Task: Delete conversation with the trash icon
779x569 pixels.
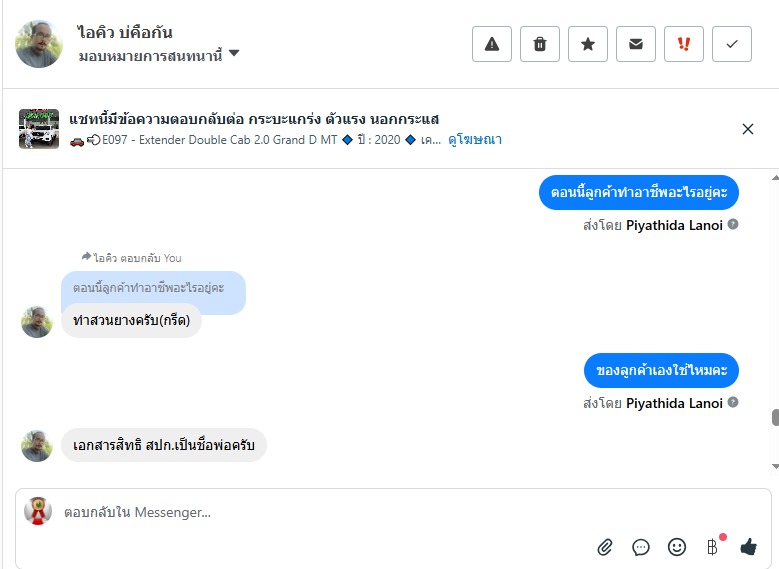Action: (x=540, y=44)
